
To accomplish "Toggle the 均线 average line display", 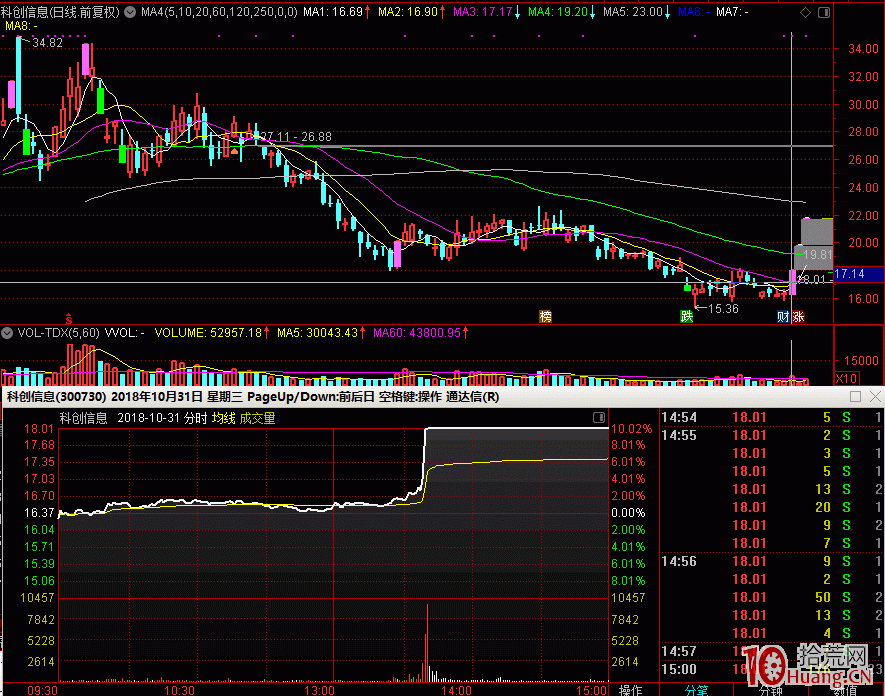I will [x=222, y=418].
